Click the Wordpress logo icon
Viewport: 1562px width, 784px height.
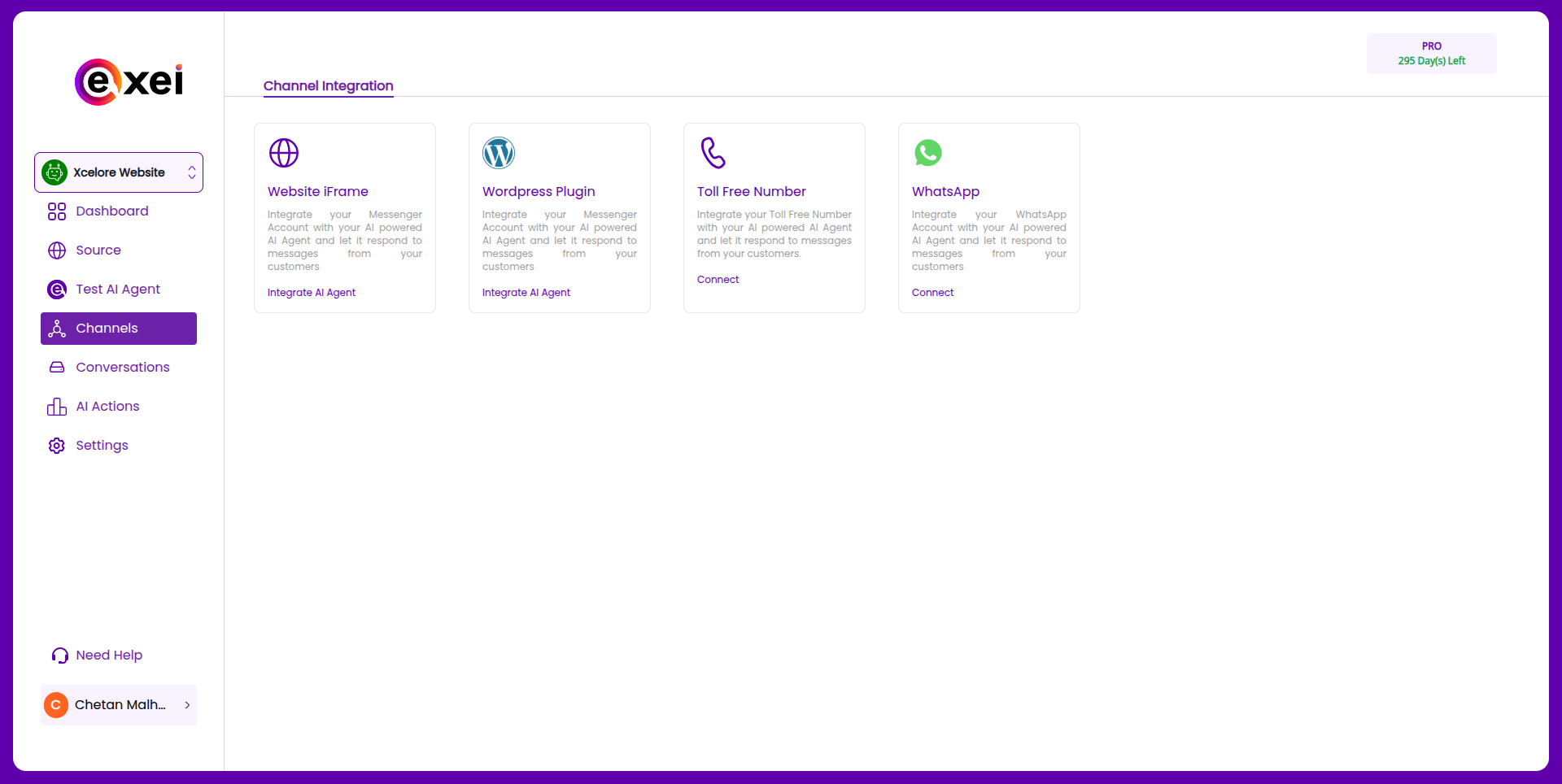click(499, 153)
